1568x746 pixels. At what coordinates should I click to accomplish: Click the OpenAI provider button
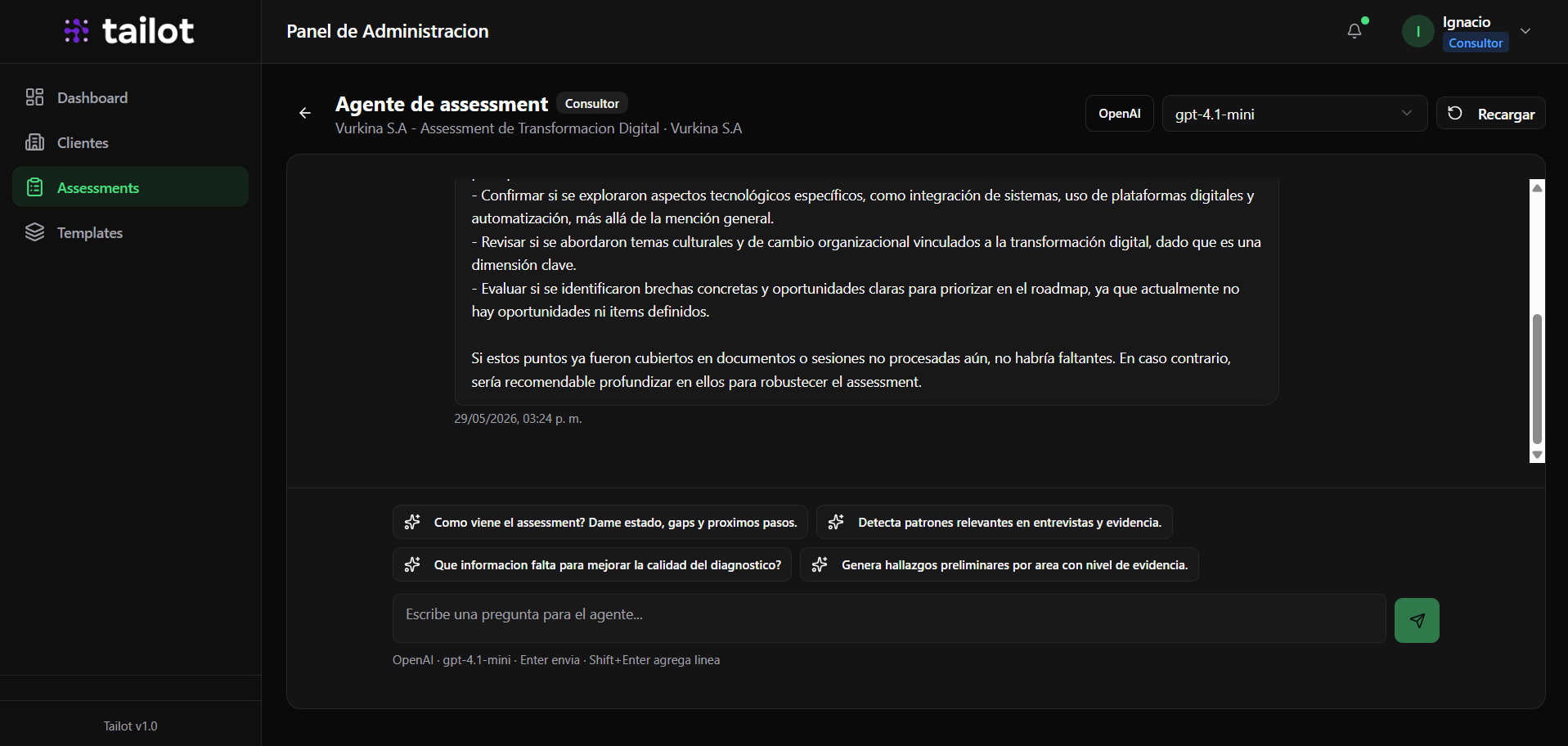1119,114
